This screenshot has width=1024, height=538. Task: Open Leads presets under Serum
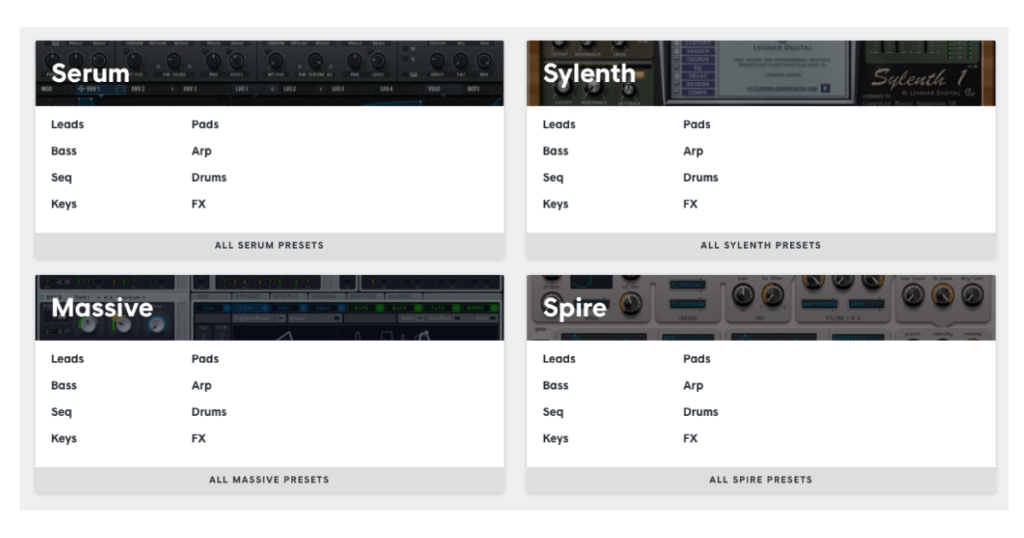click(67, 124)
